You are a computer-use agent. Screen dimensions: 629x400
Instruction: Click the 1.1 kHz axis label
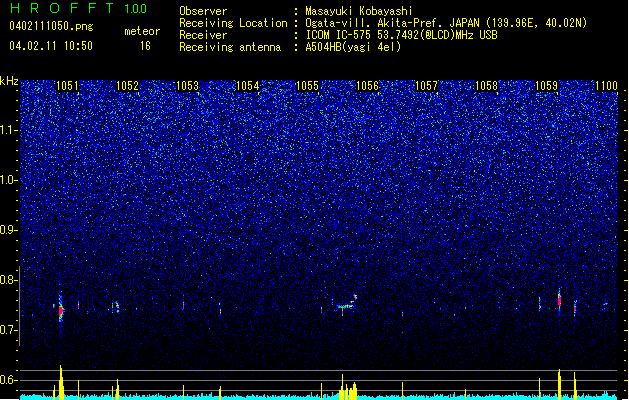click(x=9, y=130)
